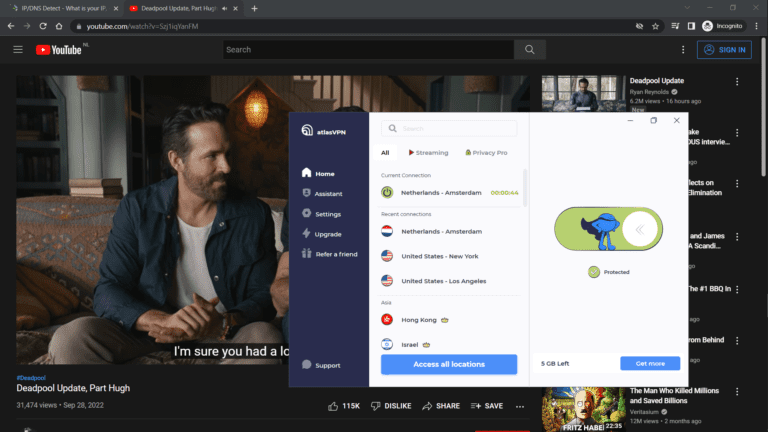Click the power icon of current connection
The width and height of the screenshot is (768, 432).
click(x=387, y=192)
